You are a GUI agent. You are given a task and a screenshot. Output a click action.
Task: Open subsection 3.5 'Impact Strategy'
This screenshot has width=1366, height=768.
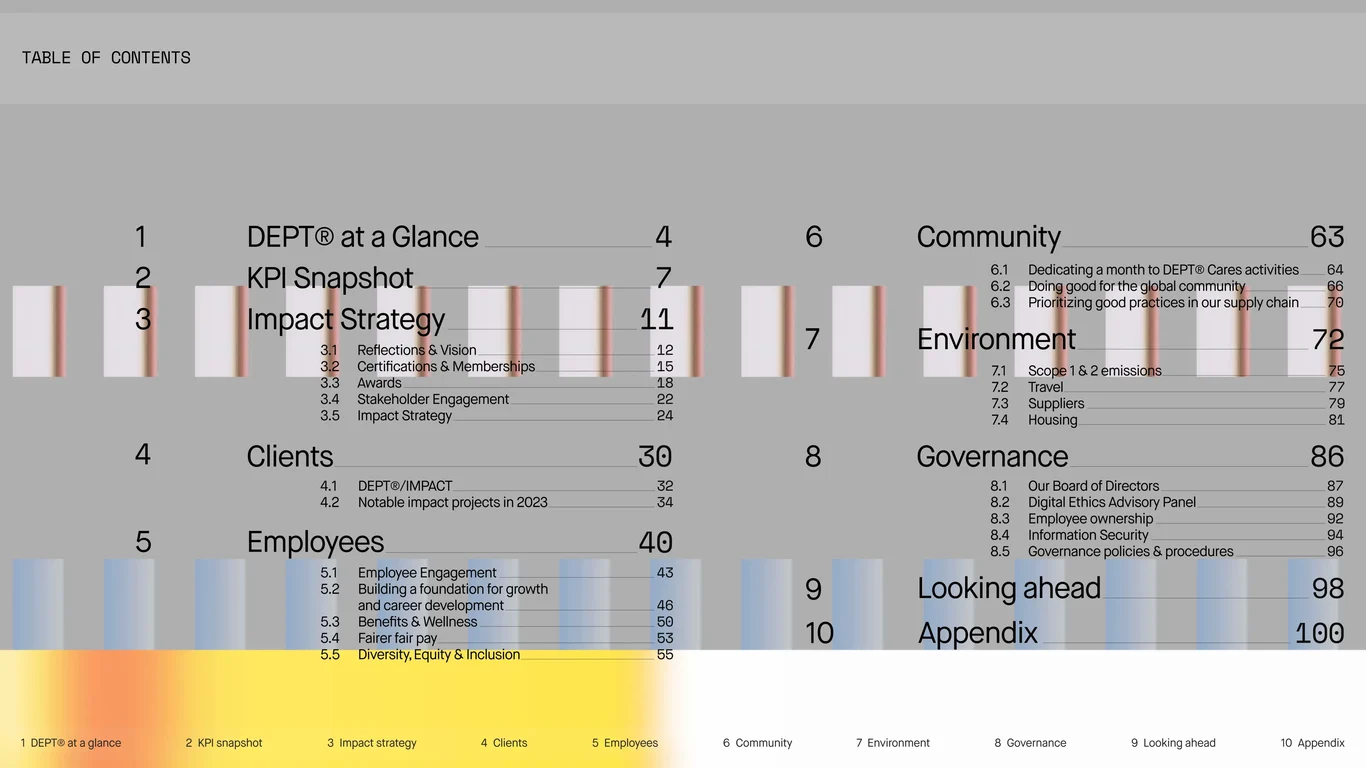click(405, 416)
